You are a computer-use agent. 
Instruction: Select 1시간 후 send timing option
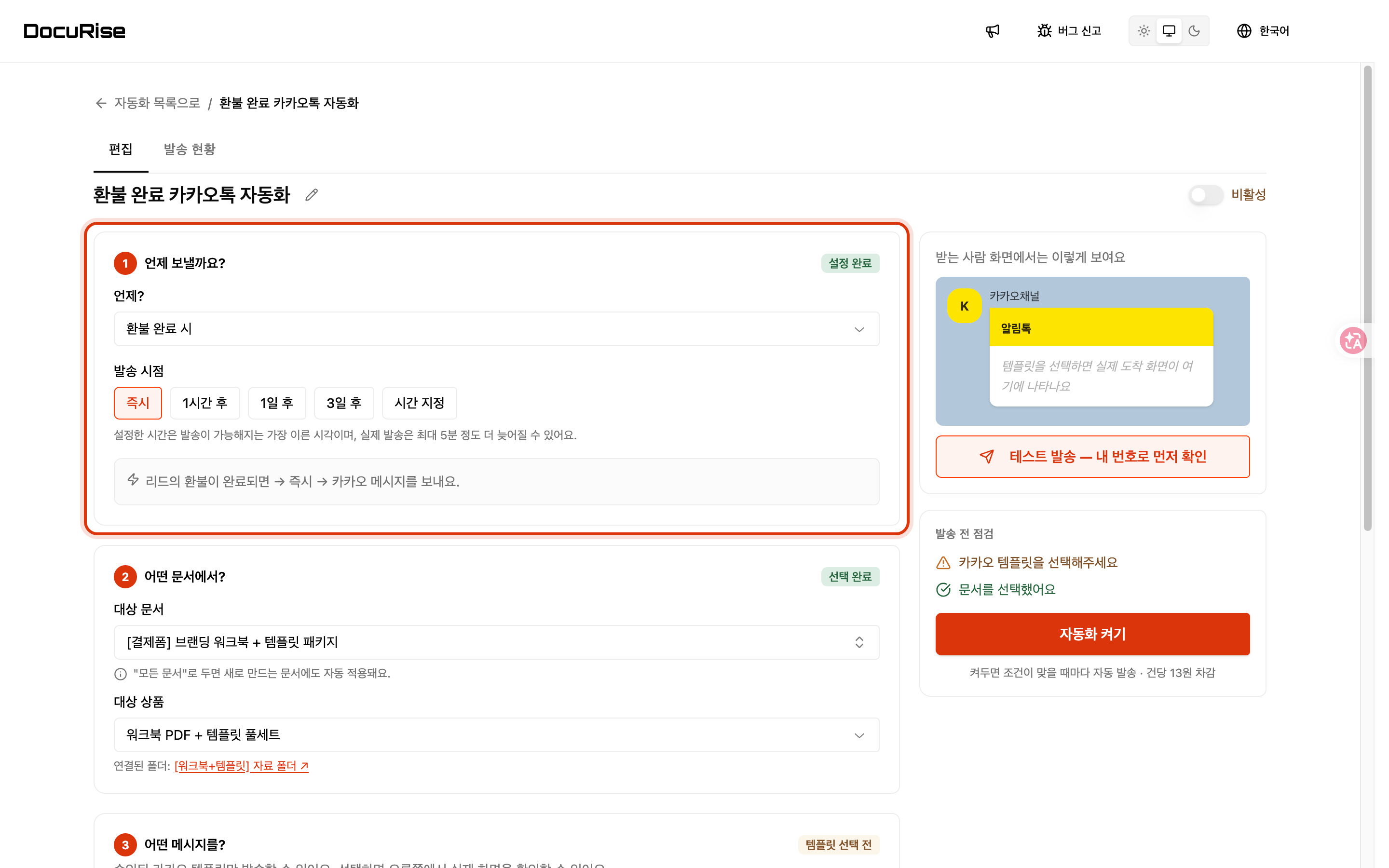tap(205, 403)
